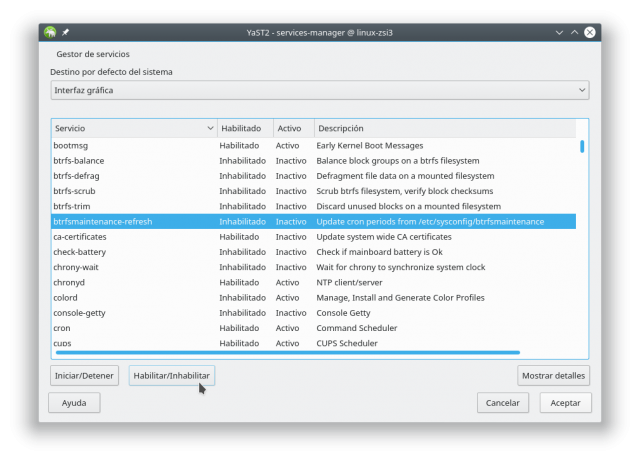This screenshot has height=461, width=640.
Task: Confirm with the Aceptar button
Action: point(565,403)
